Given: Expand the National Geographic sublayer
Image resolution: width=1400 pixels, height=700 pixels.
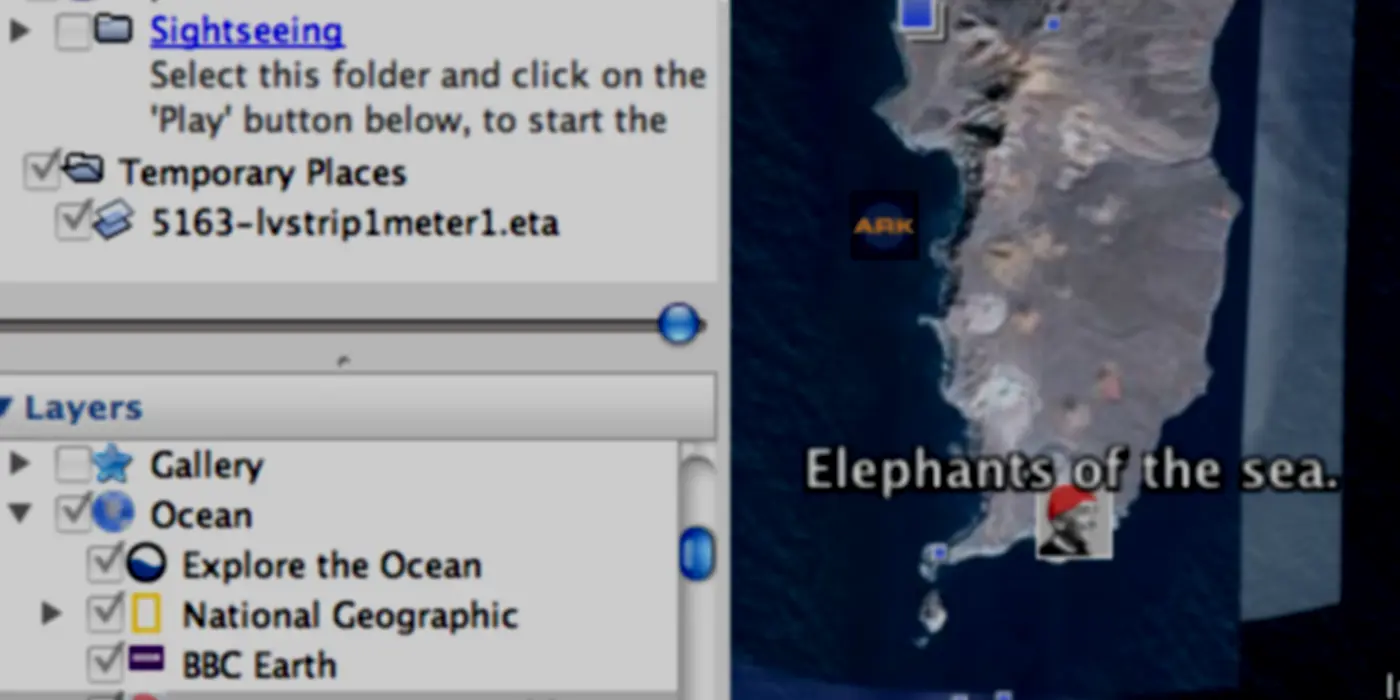Looking at the screenshot, I should pyautogui.click(x=51, y=613).
